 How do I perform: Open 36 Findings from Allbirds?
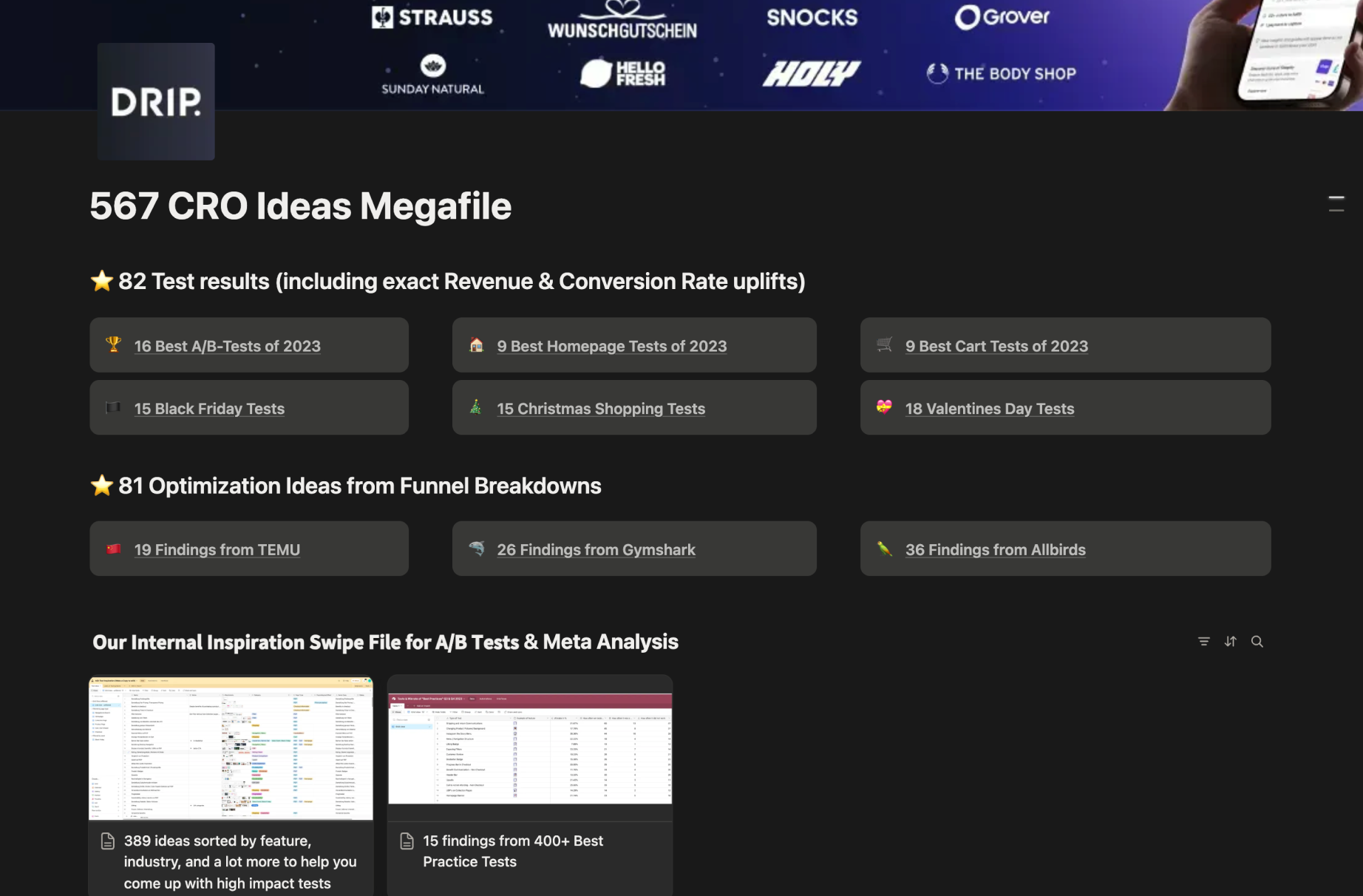click(995, 550)
